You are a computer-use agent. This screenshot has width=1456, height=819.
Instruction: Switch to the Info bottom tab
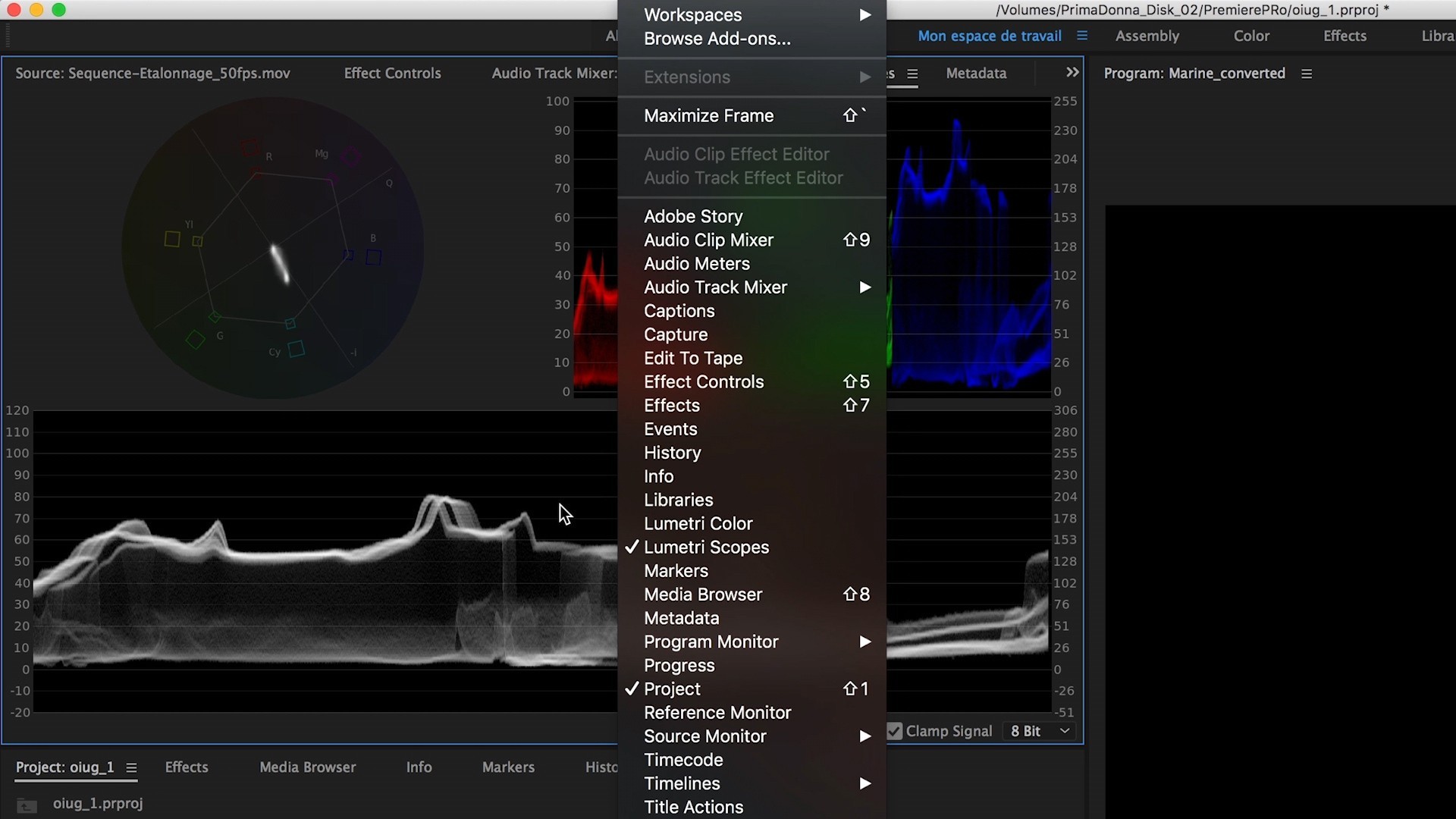tap(419, 767)
